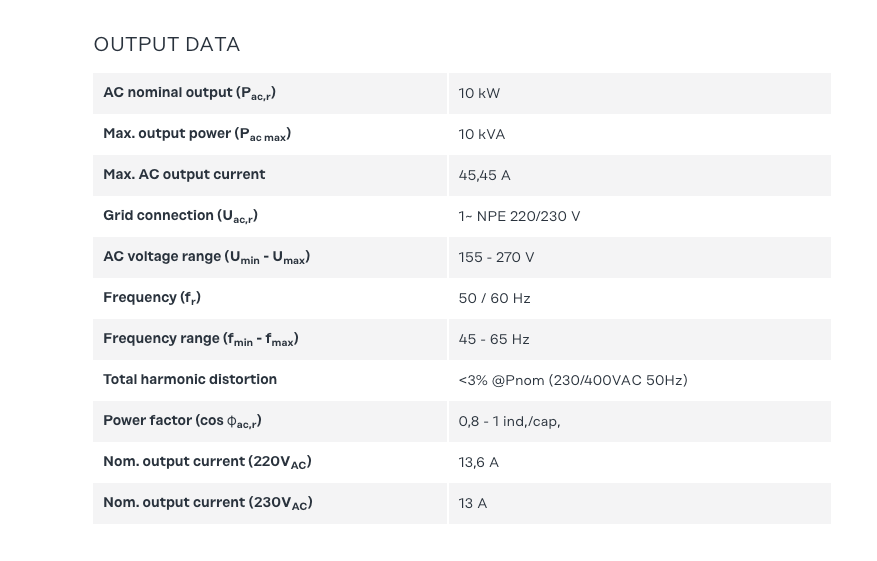Select the Max. output power label
This screenshot has height=561, width=877.
point(197,134)
